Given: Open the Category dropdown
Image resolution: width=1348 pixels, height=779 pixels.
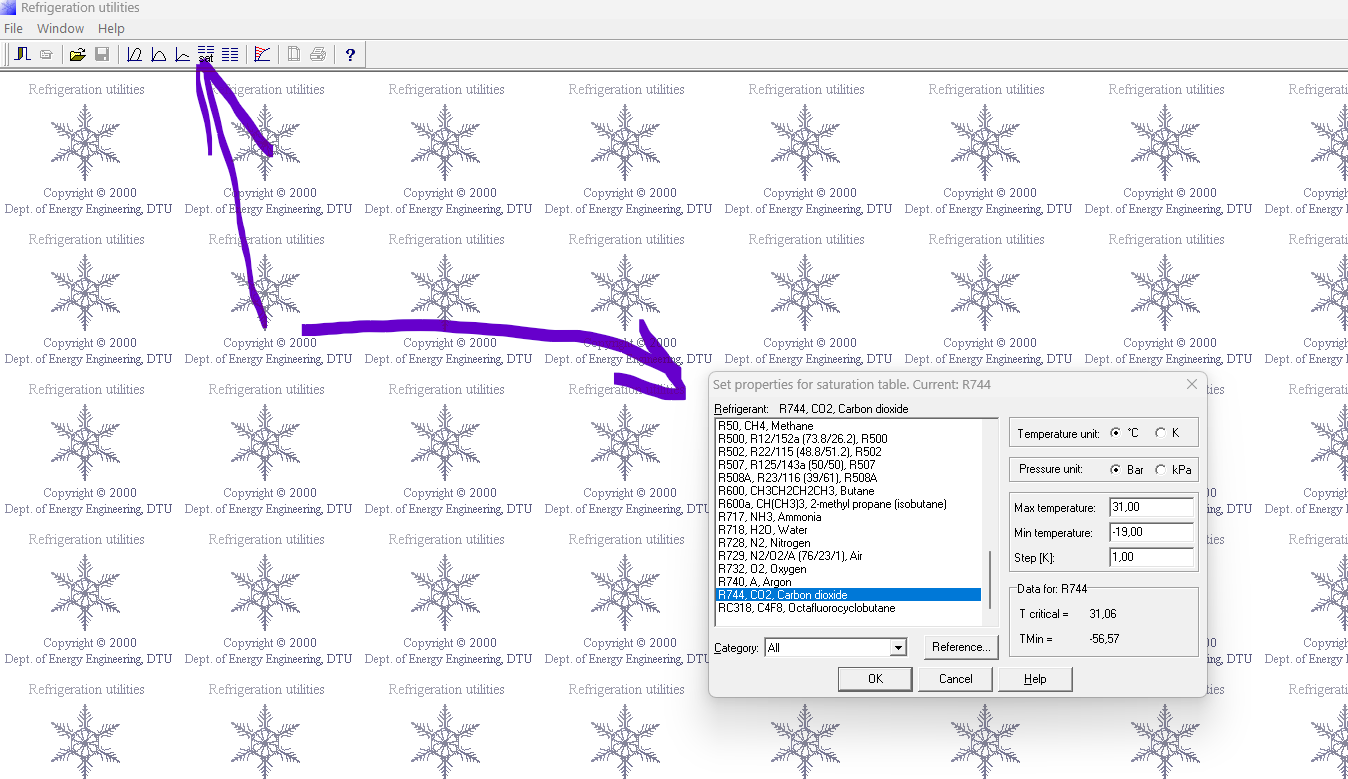Looking at the screenshot, I should tap(898, 648).
